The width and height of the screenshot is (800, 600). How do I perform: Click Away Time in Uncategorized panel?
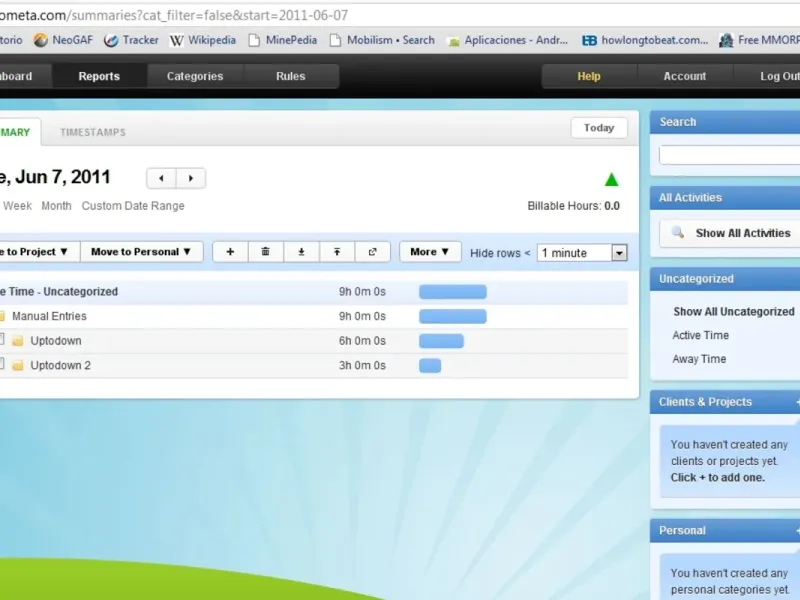tap(699, 359)
